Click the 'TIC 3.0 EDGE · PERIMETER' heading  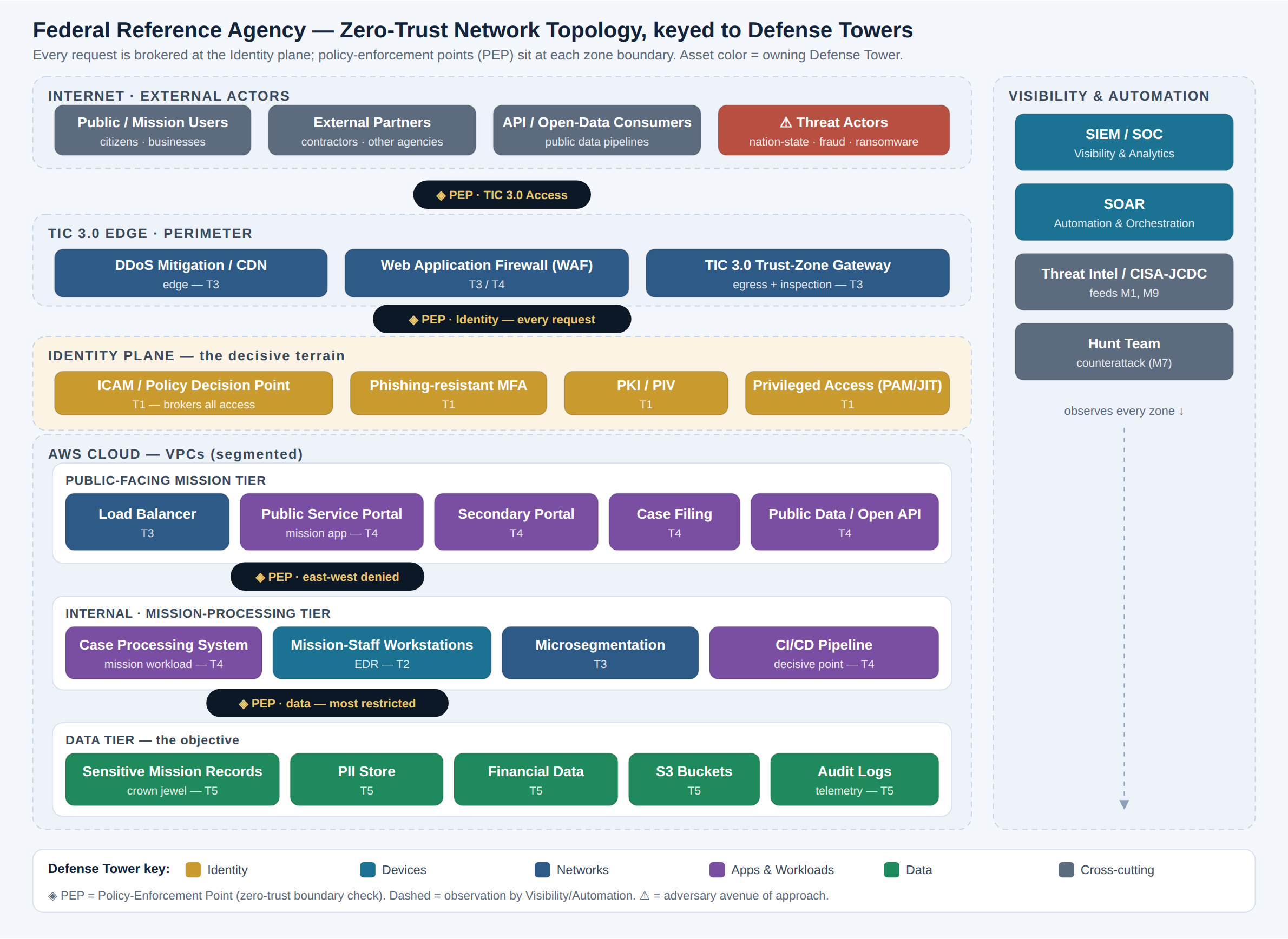[x=150, y=234]
